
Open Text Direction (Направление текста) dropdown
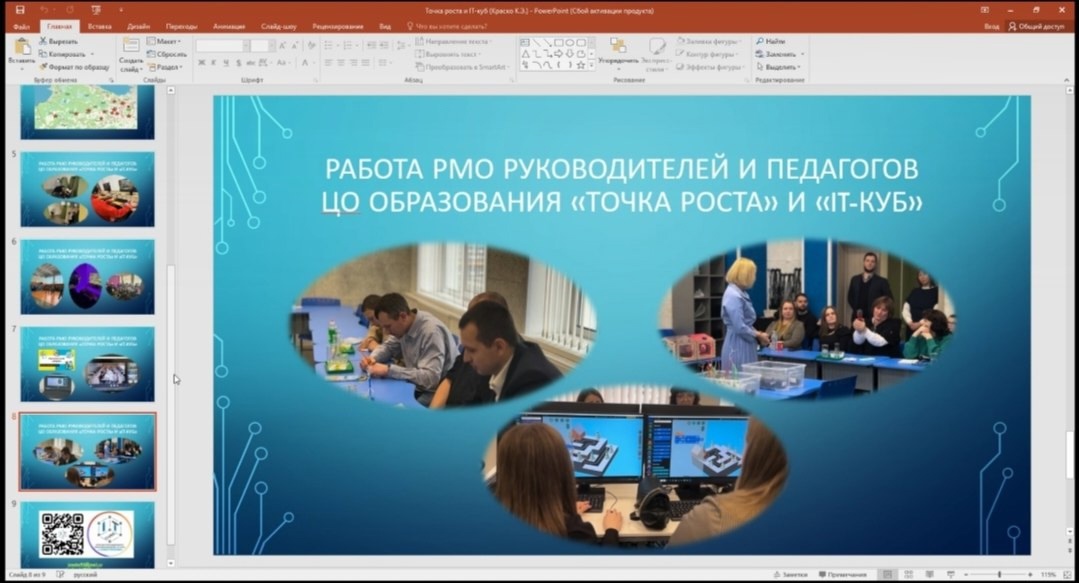452,41
